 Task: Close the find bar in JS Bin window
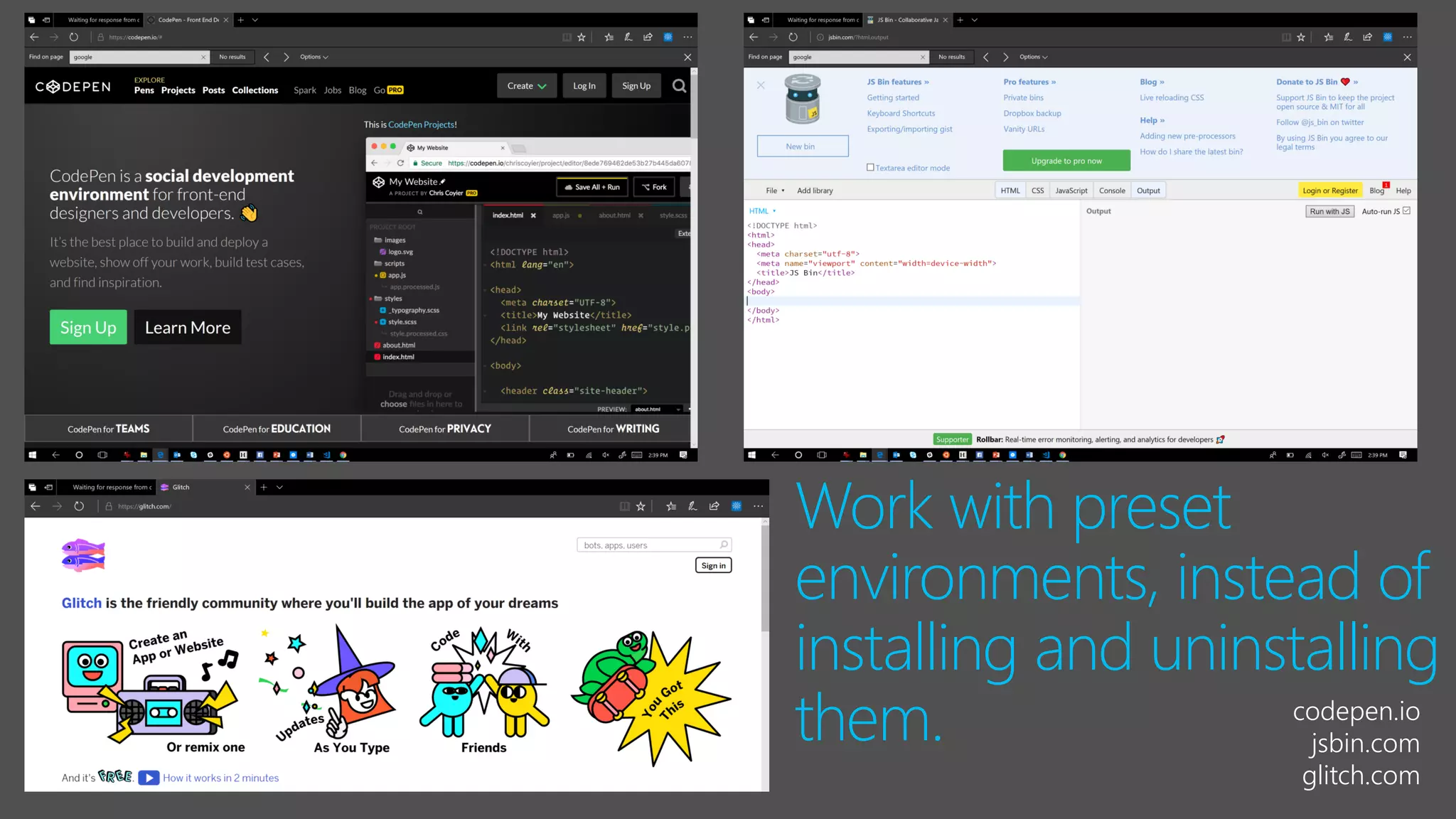tap(1407, 57)
